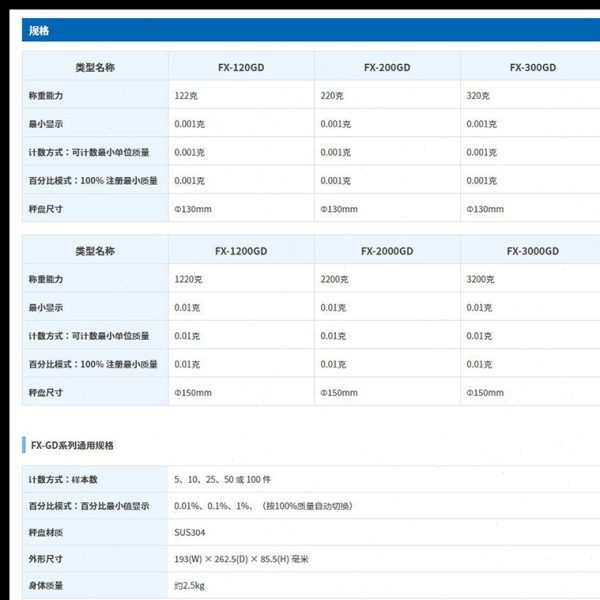Screen dimensions: 600x600
Task: Select the FX-120GD column header
Action: pyautogui.click(x=241, y=67)
